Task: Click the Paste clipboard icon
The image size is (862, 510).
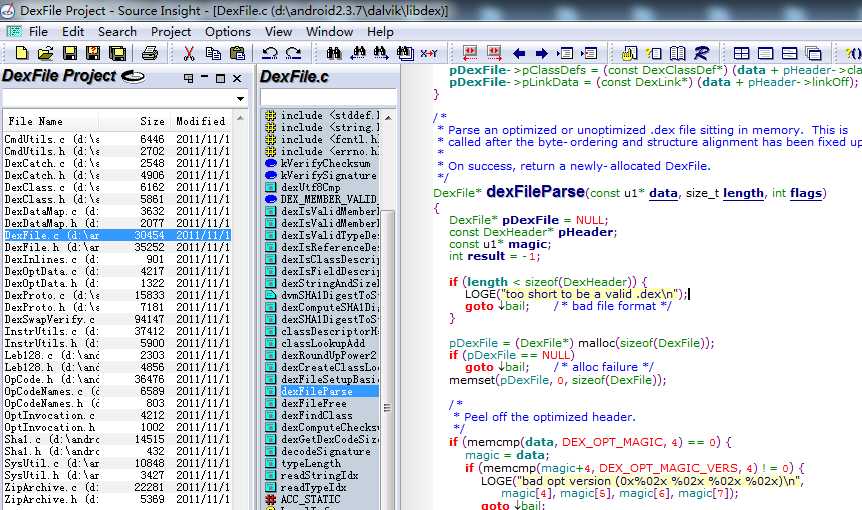Action: 237,53
